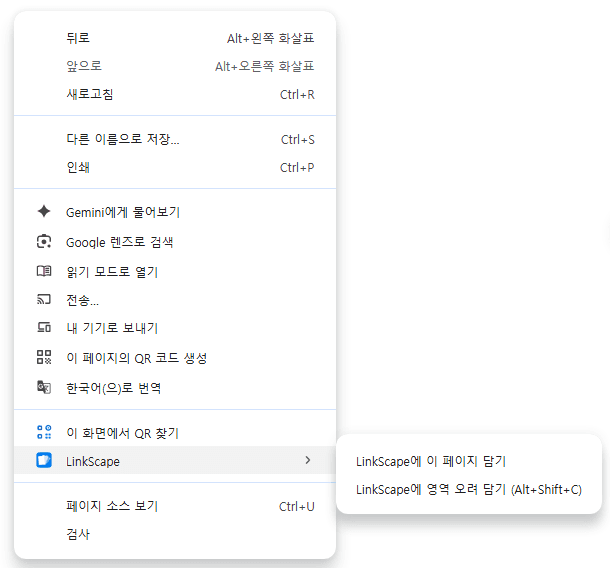The image size is (610, 568).
Task: Click the blue QR finder extension icon
Action: coord(44,432)
